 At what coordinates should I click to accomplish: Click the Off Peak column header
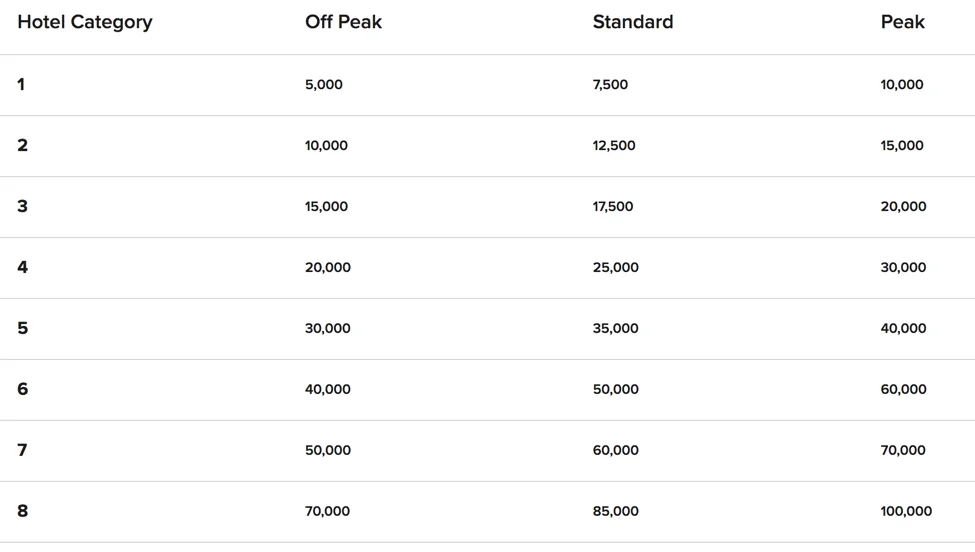pyautogui.click(x=343, y=22)
